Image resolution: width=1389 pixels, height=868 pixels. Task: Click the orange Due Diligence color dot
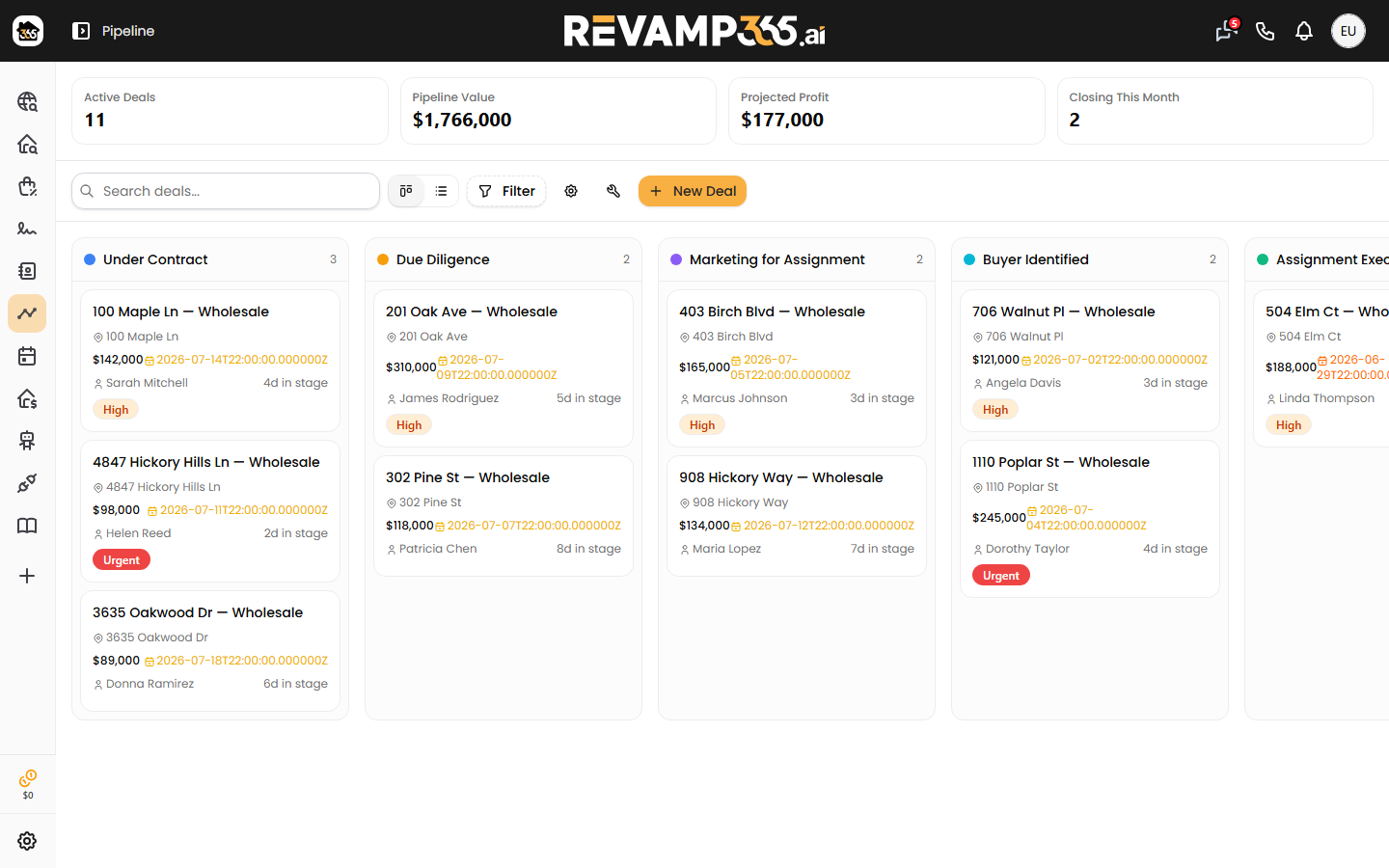pyautogui.click(x=383, y=259)
